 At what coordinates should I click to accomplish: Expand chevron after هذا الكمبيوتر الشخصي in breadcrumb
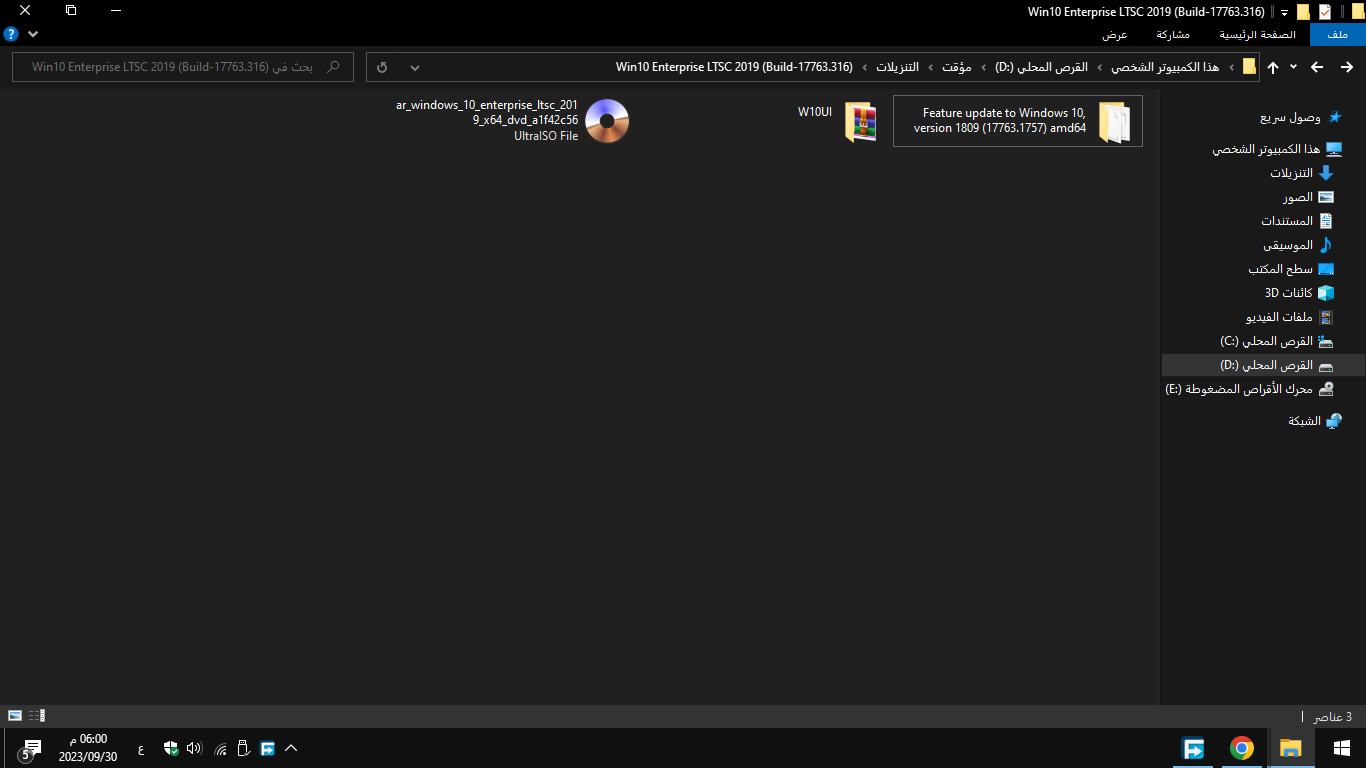1100,67
